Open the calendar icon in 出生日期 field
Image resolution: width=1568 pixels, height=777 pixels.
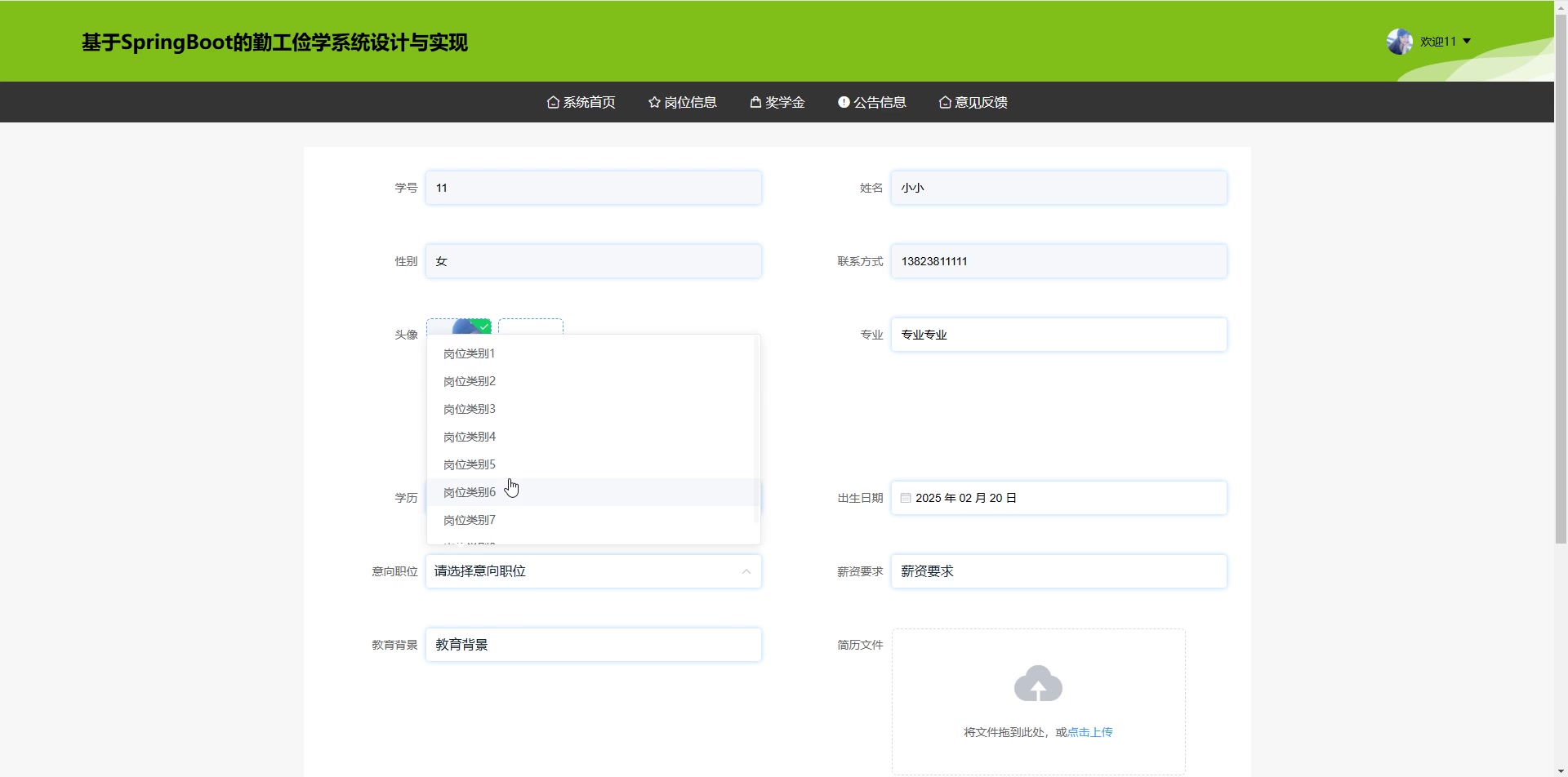pos(905,497)
